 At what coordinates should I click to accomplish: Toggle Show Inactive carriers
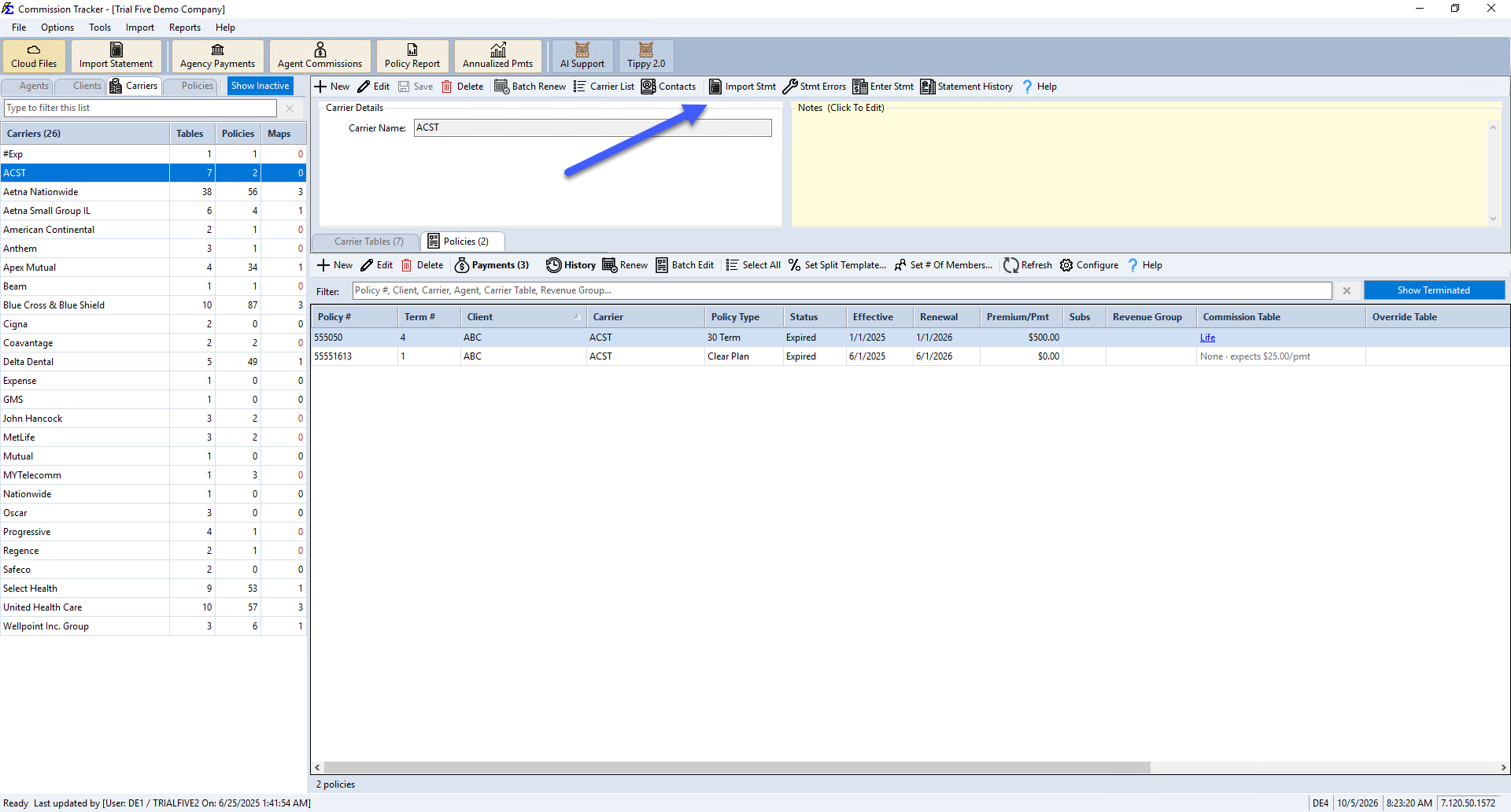click(260, 86)
